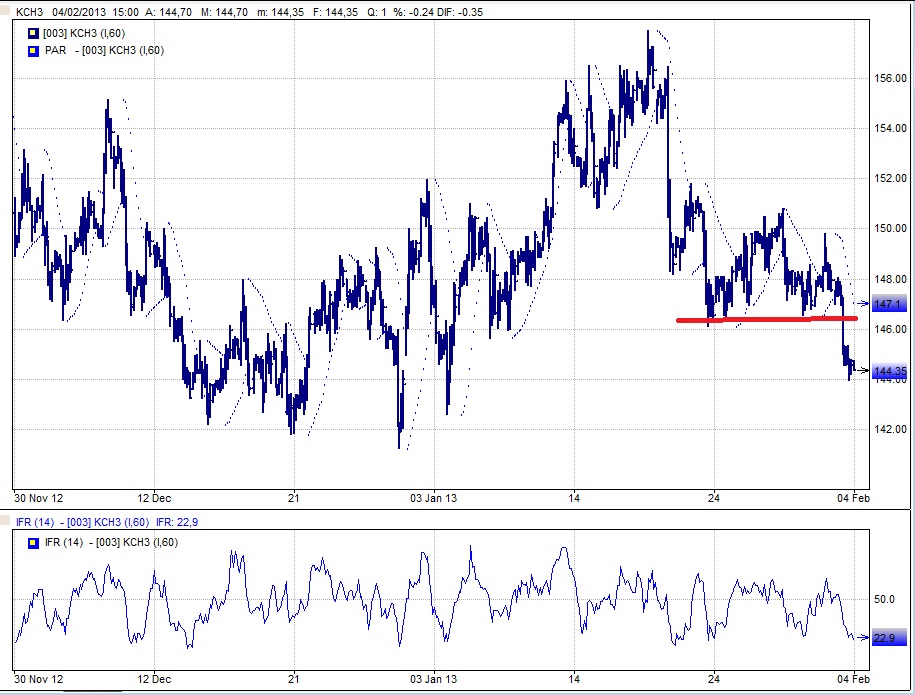Click the 156.00 price scale label
915x695 pixels.
(889, 78)
